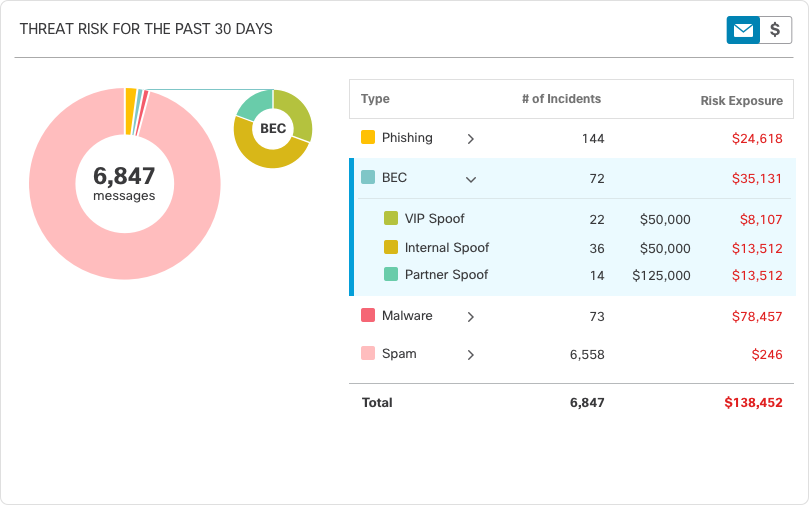The height and width of the screenshot is (505, 809).
Task: Click Spam risk value $246
Action: click(767, 355)
